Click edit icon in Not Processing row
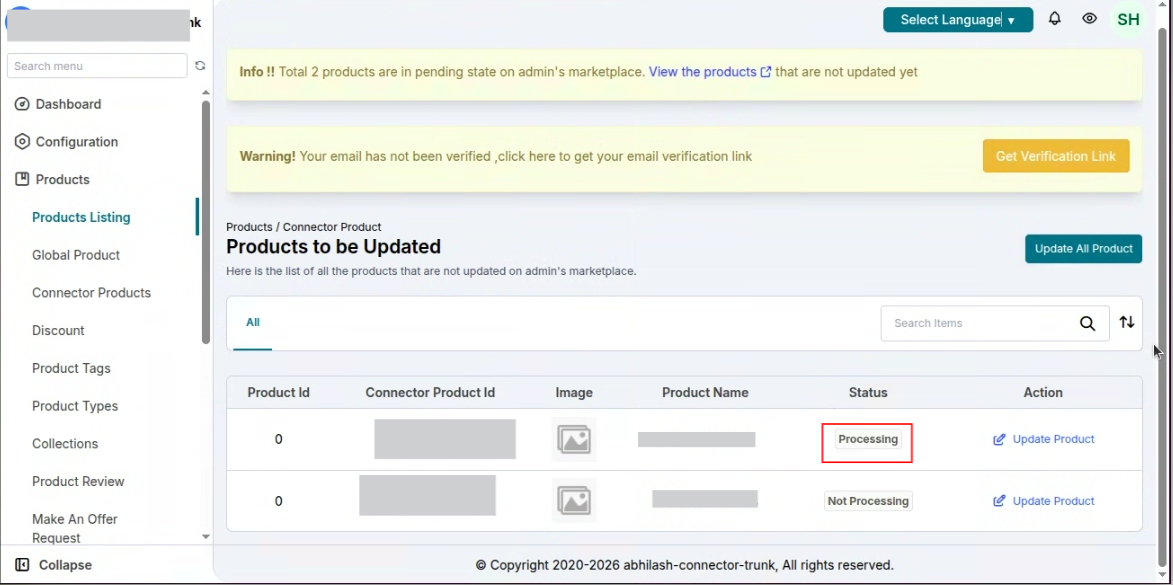Screen dimensions: 1173x585 (999, 501)
